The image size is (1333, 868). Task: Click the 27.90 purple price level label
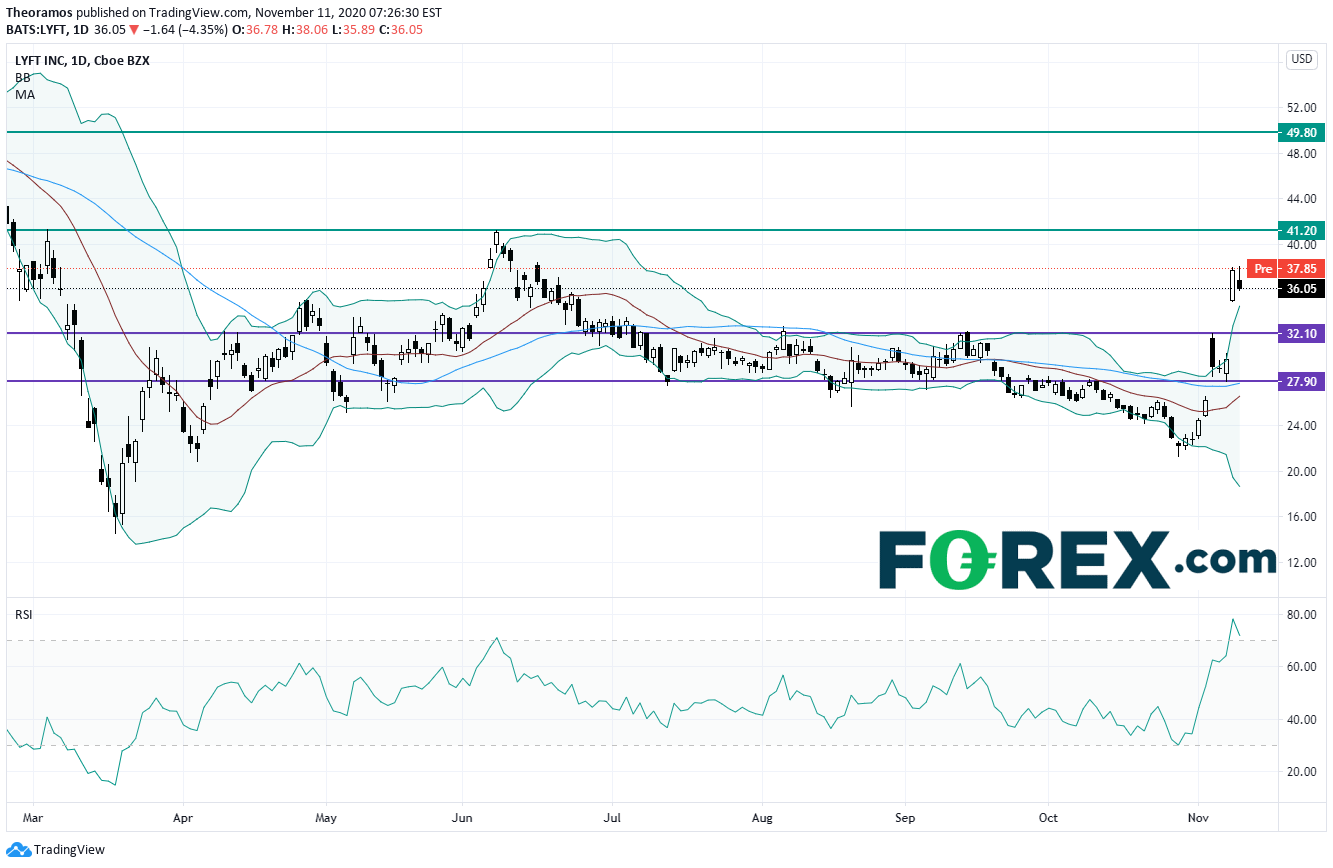(1302, 381)
